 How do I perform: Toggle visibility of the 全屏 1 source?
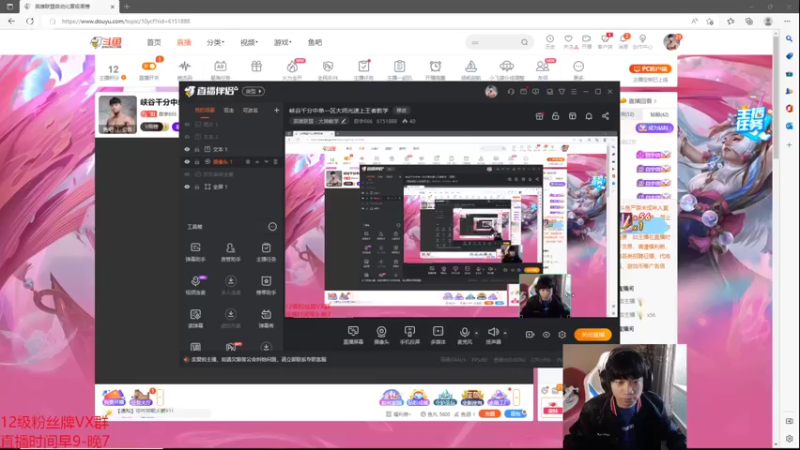(187, 187)
